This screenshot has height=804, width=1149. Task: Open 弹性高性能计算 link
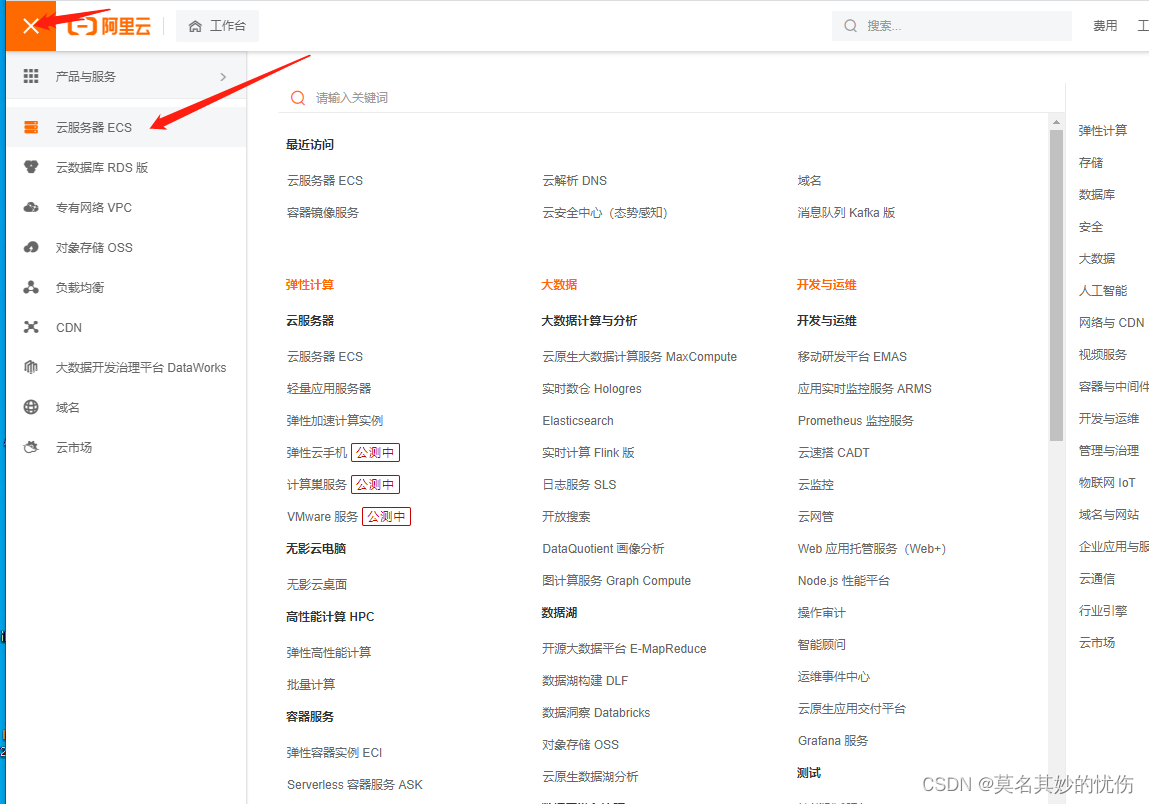[x=329, y=652]
